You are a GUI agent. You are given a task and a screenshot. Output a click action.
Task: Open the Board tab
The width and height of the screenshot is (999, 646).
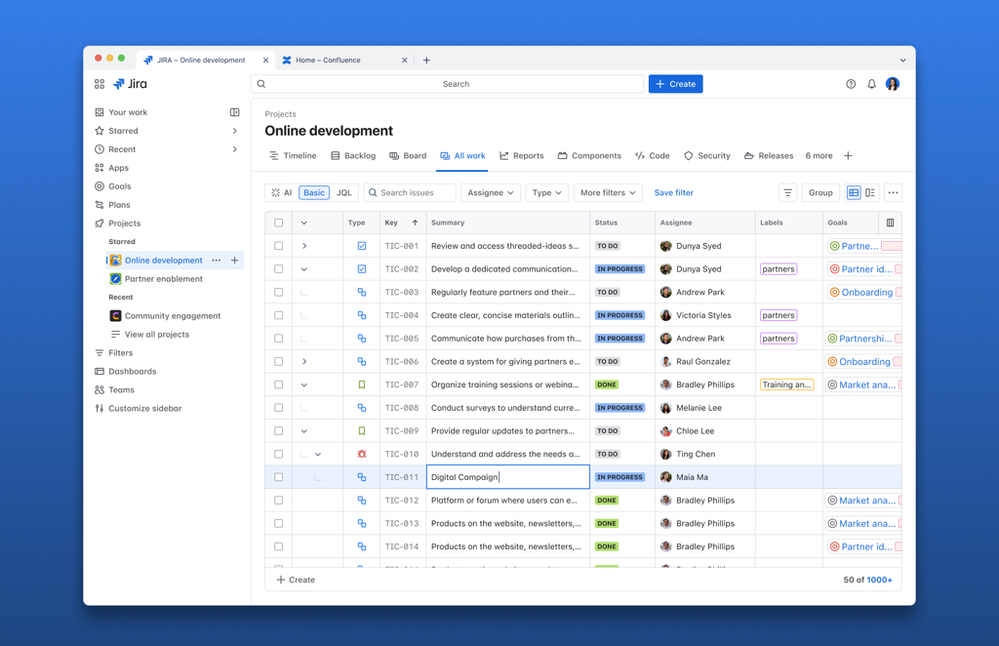point(408,155)
